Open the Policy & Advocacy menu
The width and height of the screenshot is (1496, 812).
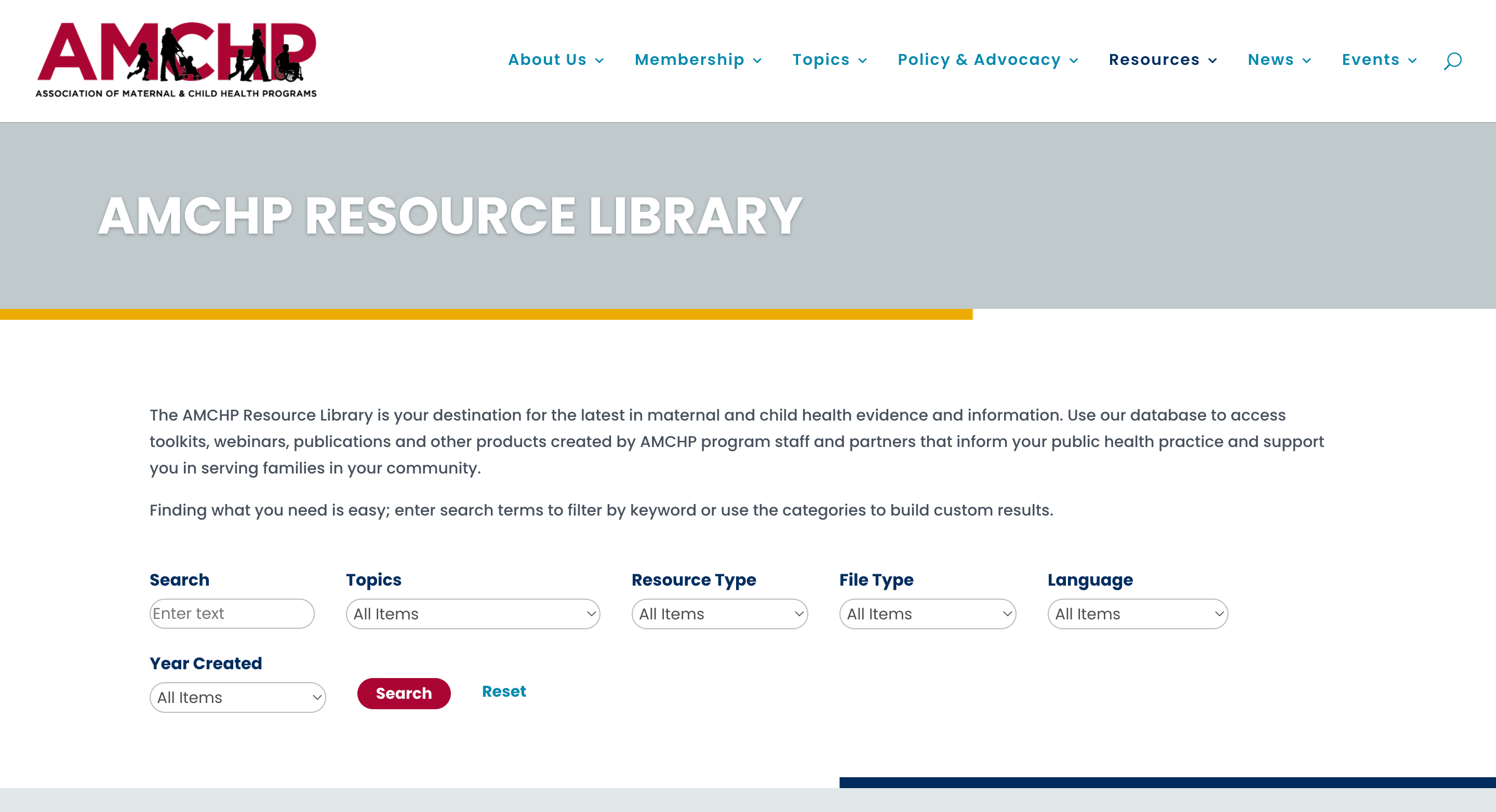pos(987,60)
